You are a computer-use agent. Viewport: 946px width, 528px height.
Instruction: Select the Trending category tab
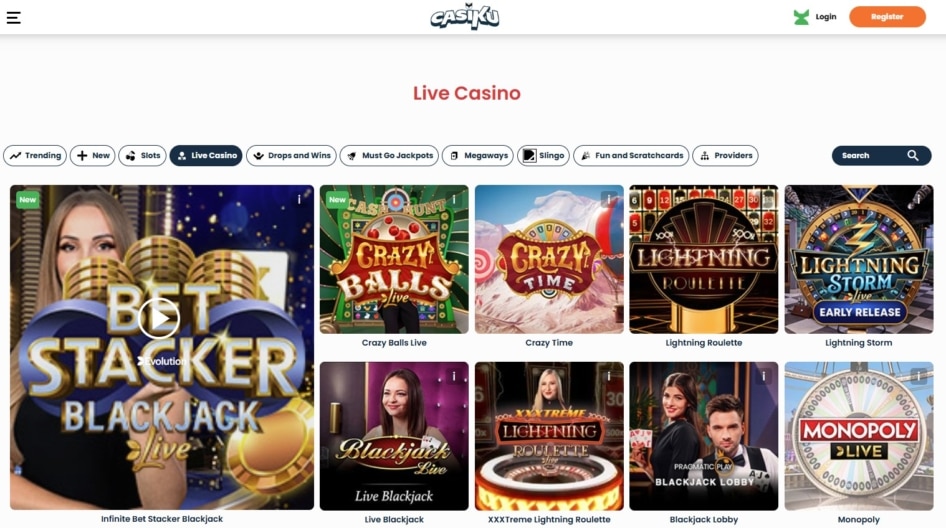pyautogui.click(x=35, y=156)
